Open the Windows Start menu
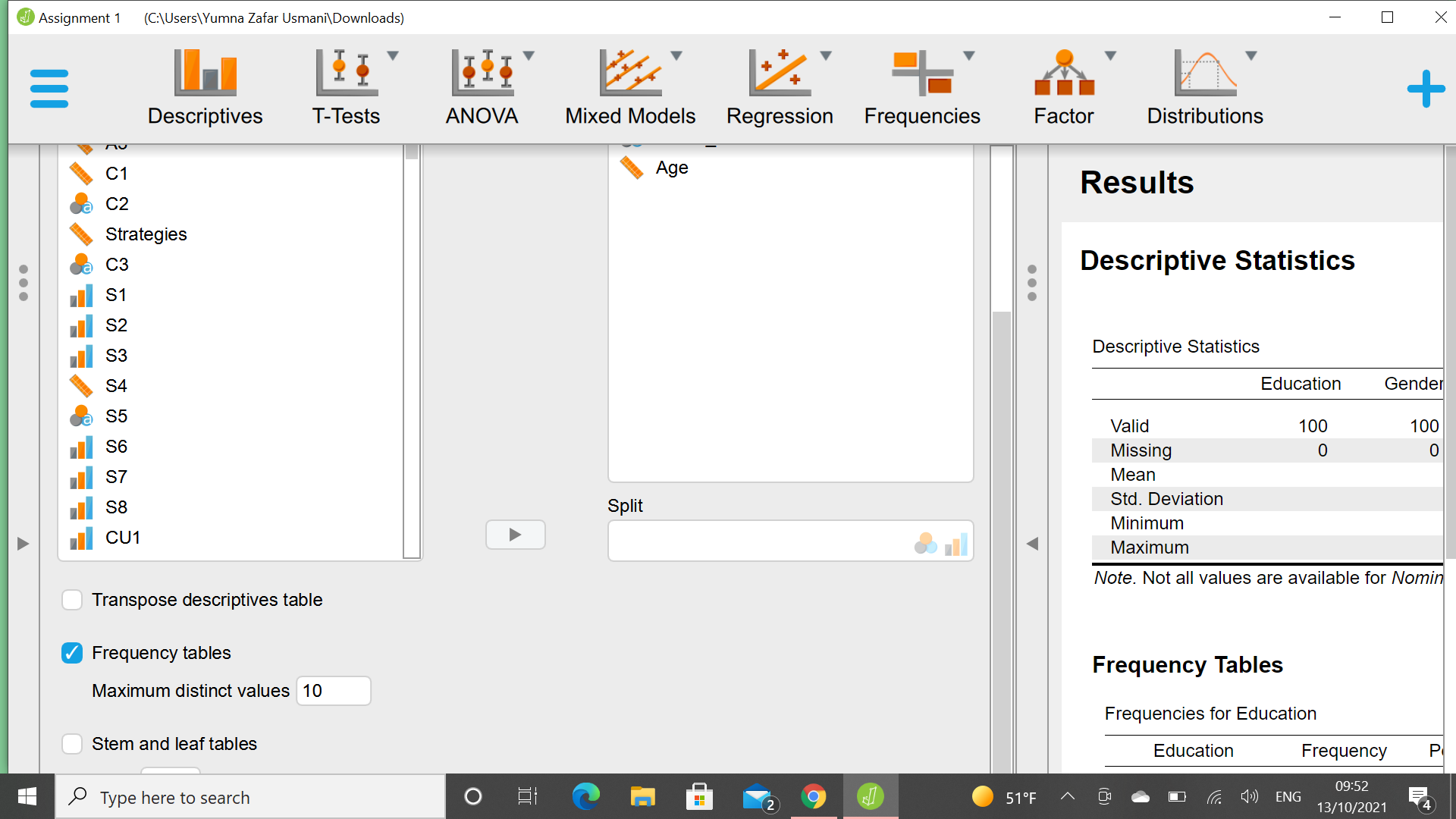Viewport: 1456px width, 819px height. (25, 796)
